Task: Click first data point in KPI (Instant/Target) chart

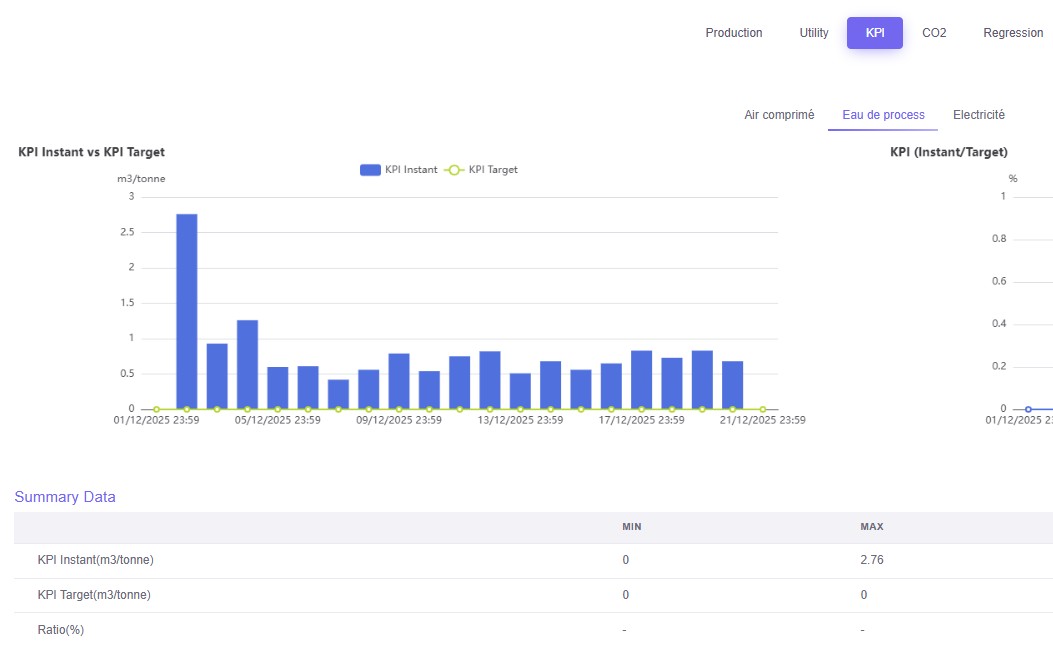Action: 1028,409
